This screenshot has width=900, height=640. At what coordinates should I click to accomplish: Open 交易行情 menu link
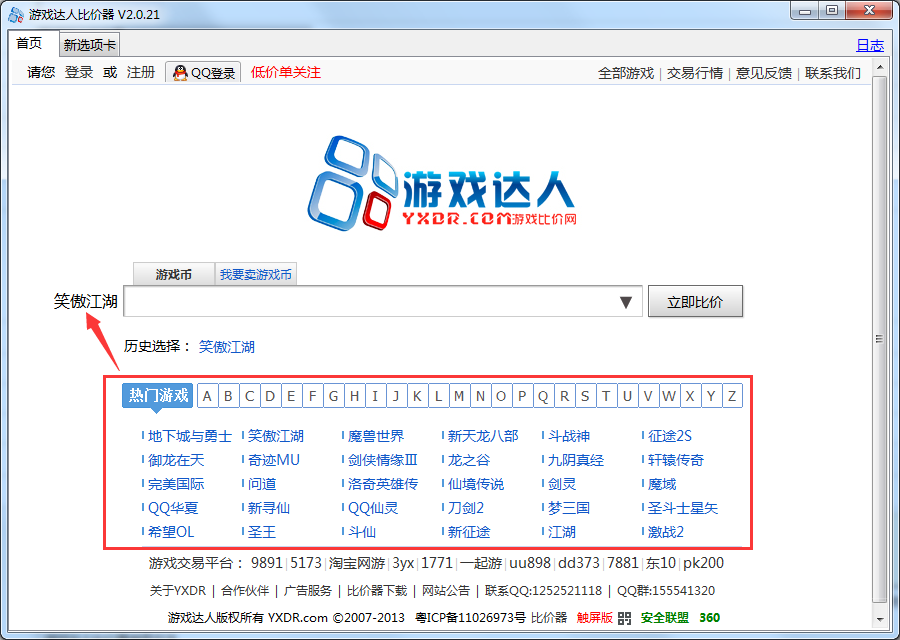pyautogui.click(x=695, y=73)
